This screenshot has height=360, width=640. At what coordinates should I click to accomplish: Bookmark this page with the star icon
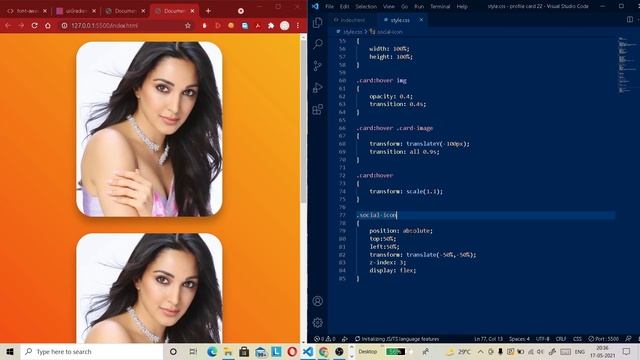click(188, 25)
